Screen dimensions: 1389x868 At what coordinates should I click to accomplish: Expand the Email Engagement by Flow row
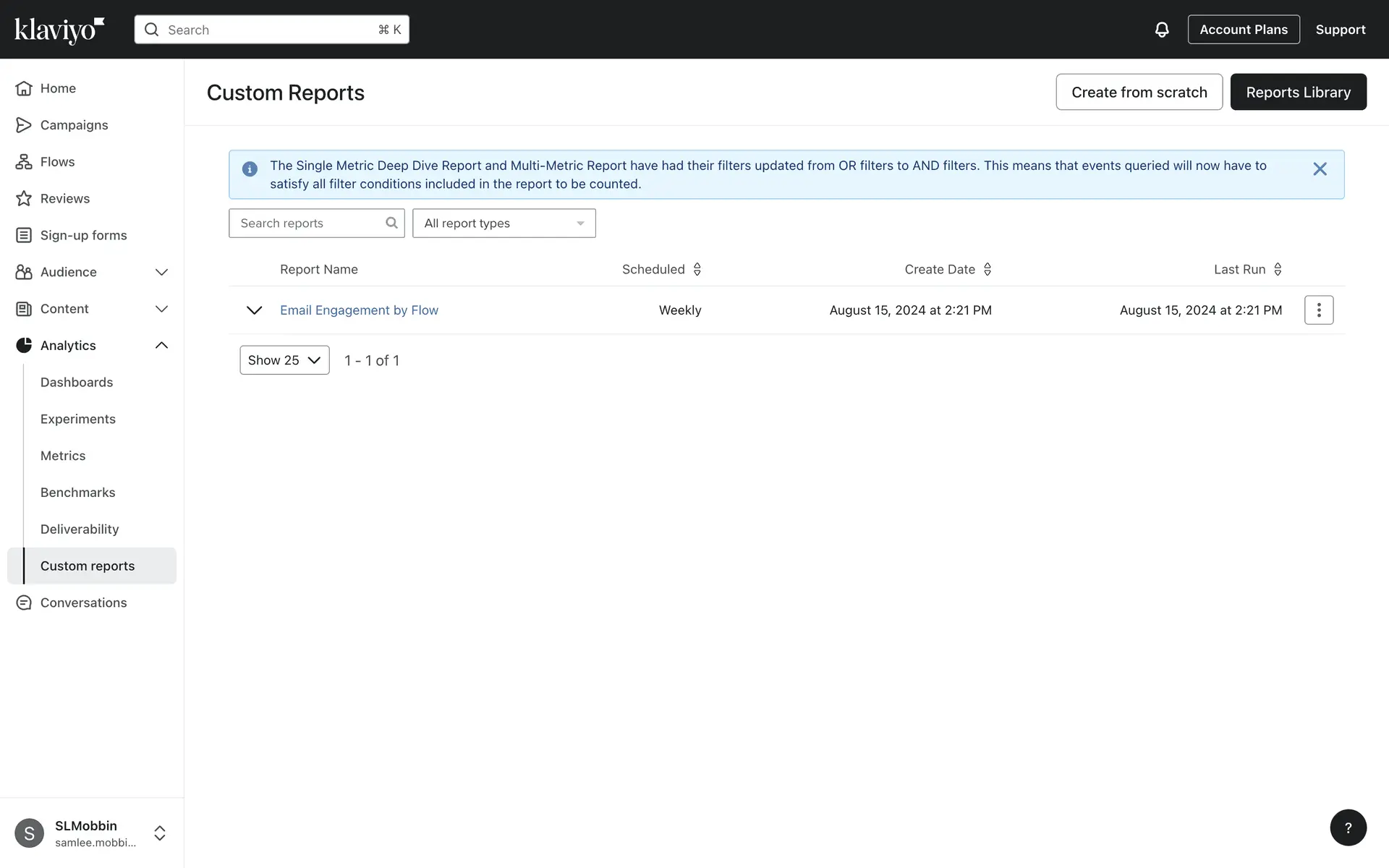point(254,310)
